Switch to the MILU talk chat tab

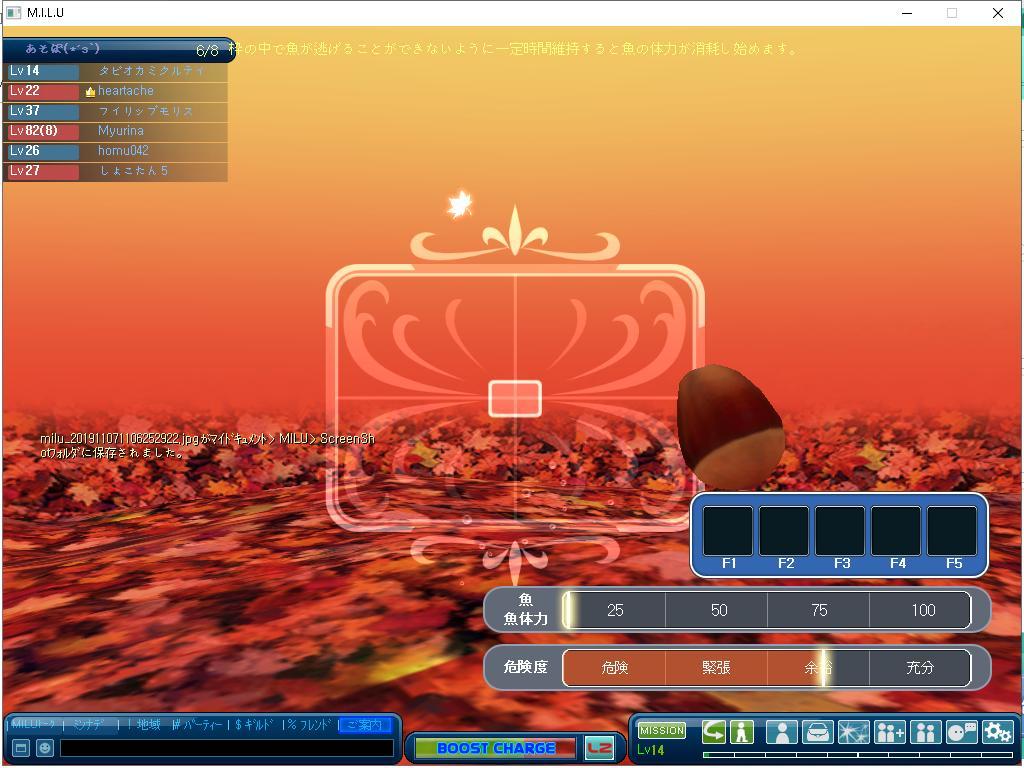[34, 724]
